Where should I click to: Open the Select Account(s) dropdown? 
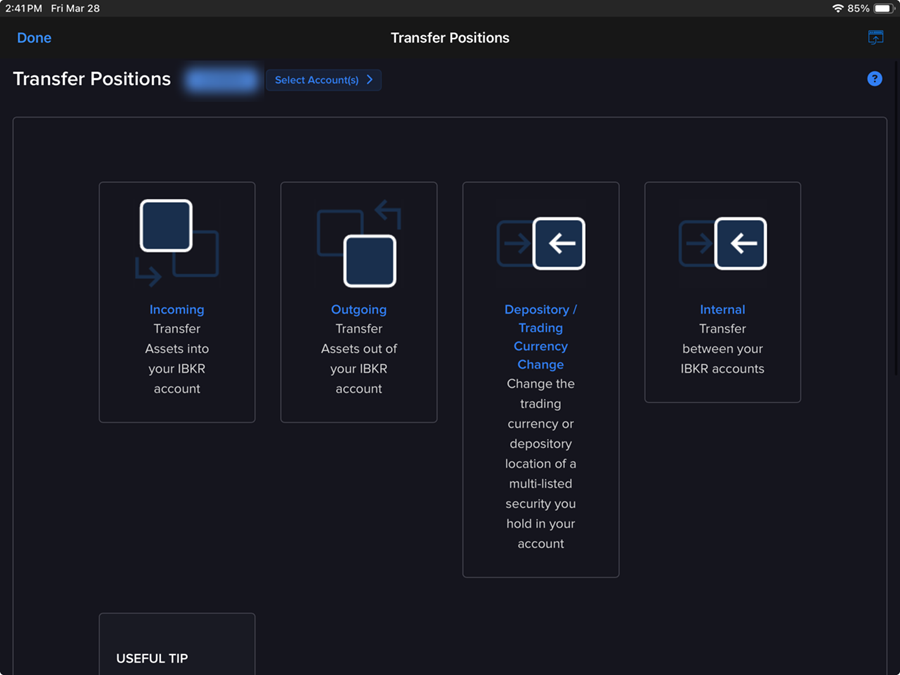323,80
